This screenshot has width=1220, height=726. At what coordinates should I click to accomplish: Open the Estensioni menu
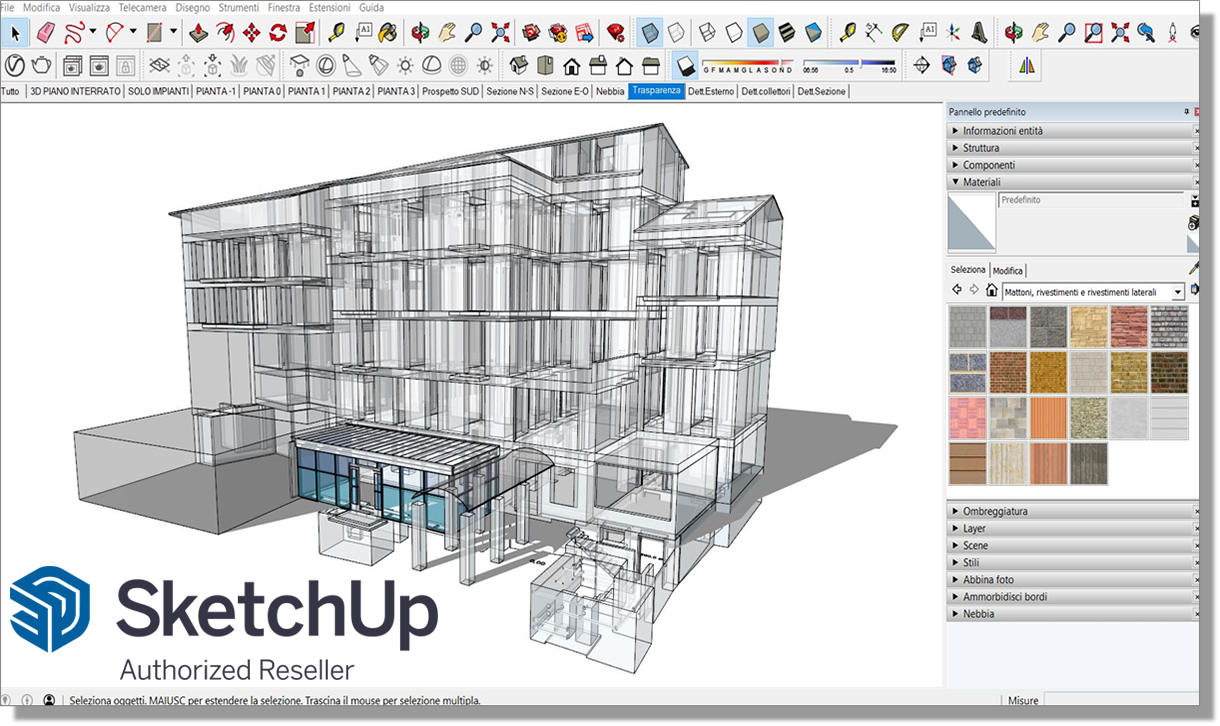click(x=329, y=7)
